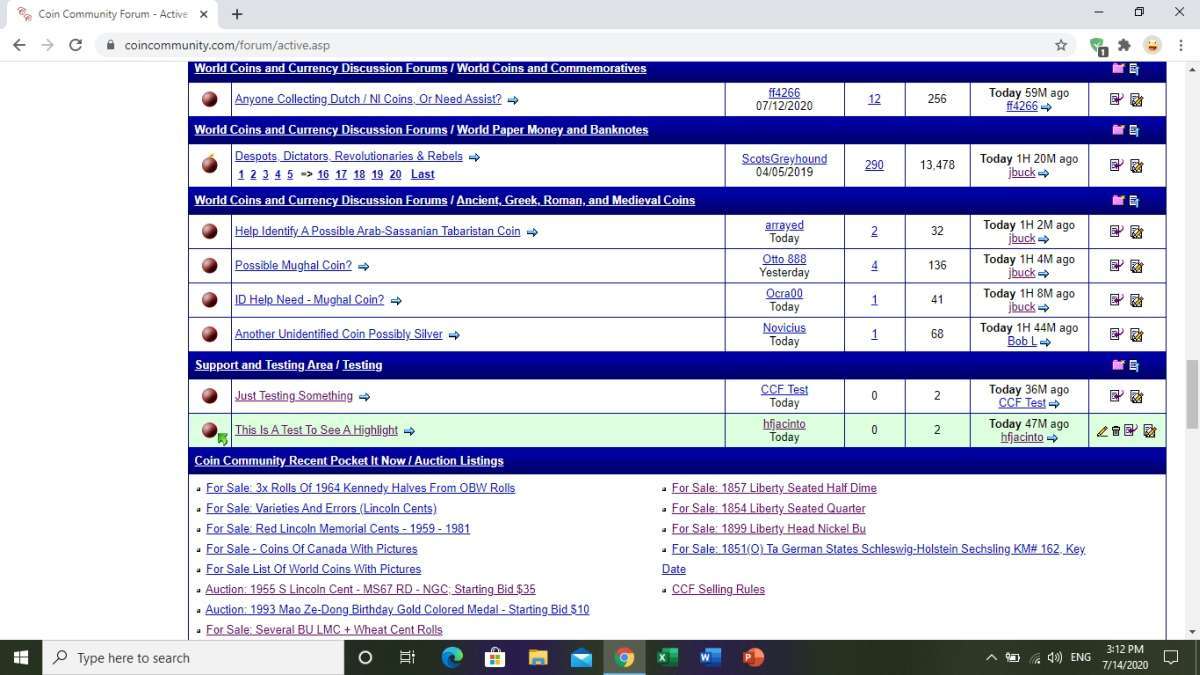Click last post arrow next to ff4266

click(1046, 107)
